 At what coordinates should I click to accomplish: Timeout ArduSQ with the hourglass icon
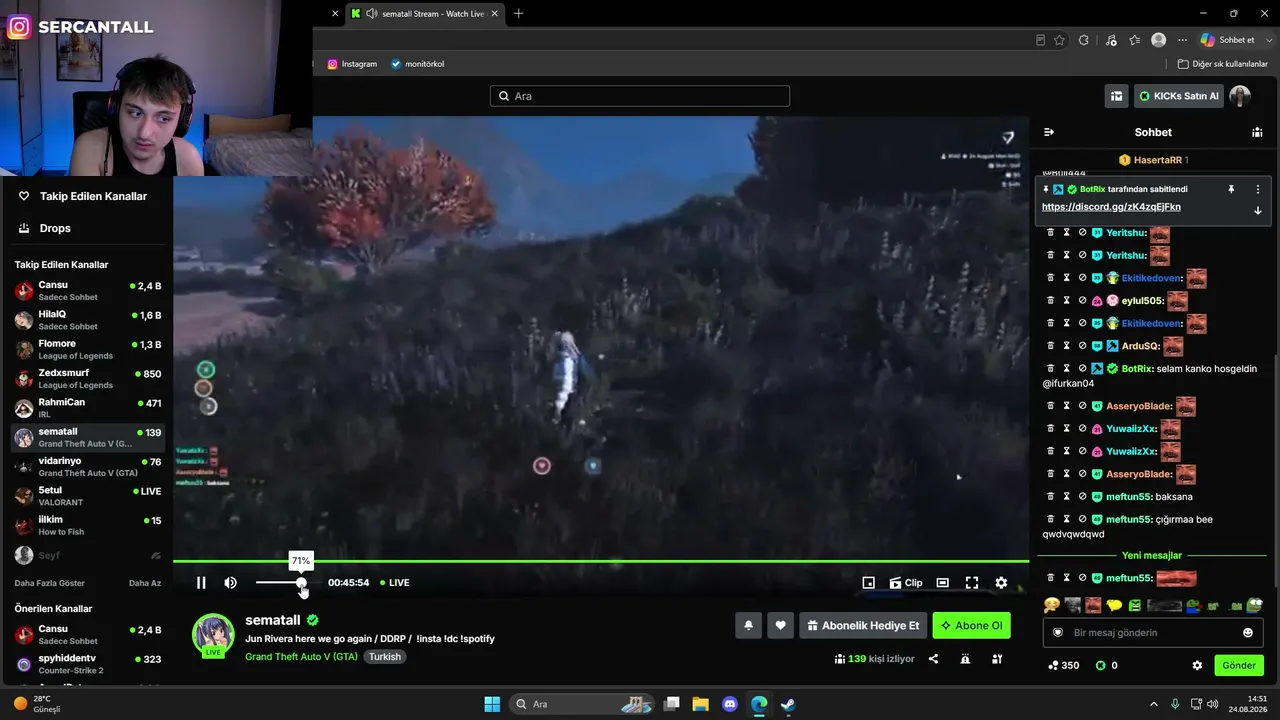(1066, 346)
